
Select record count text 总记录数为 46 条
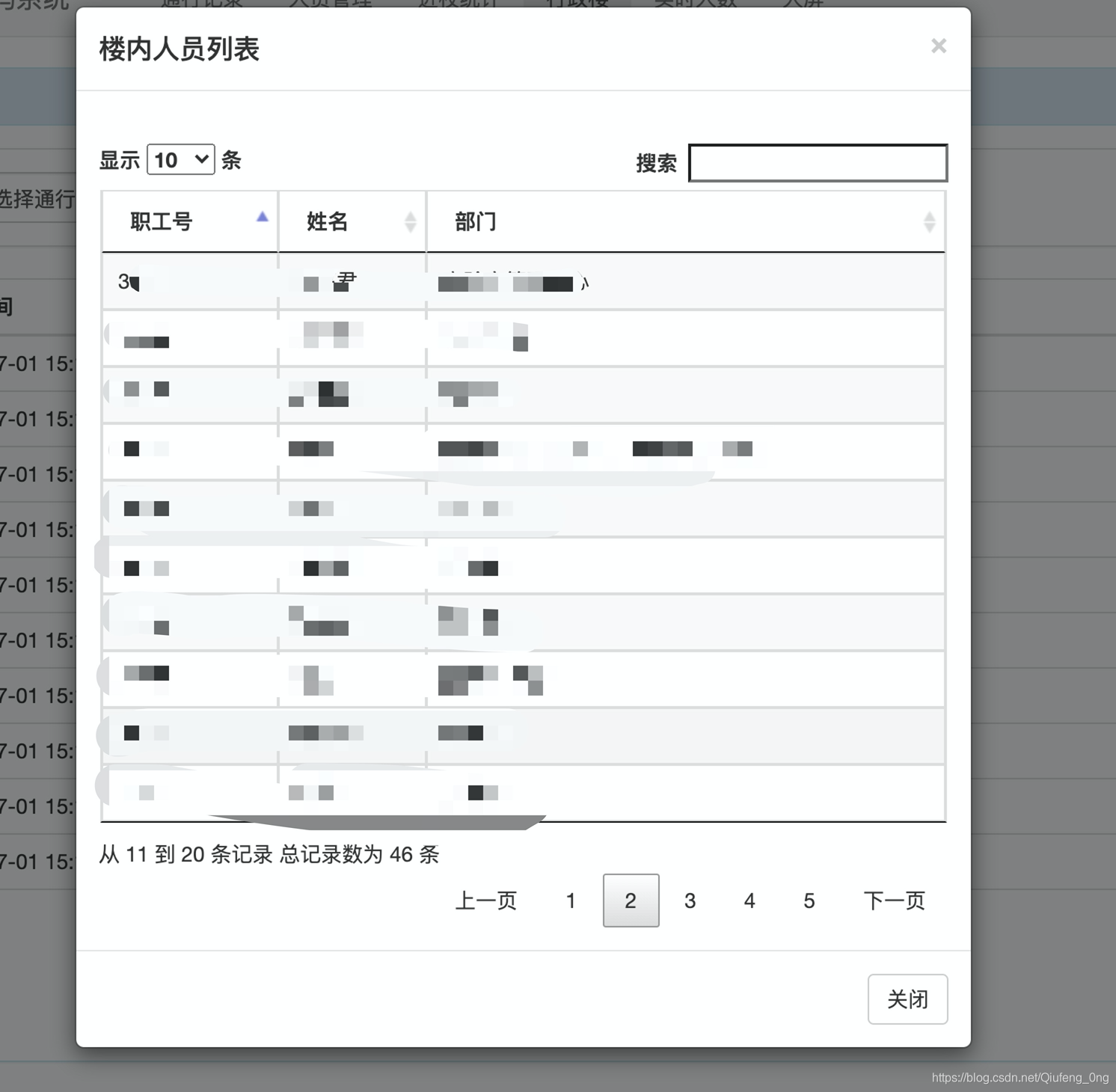[359, 854]
